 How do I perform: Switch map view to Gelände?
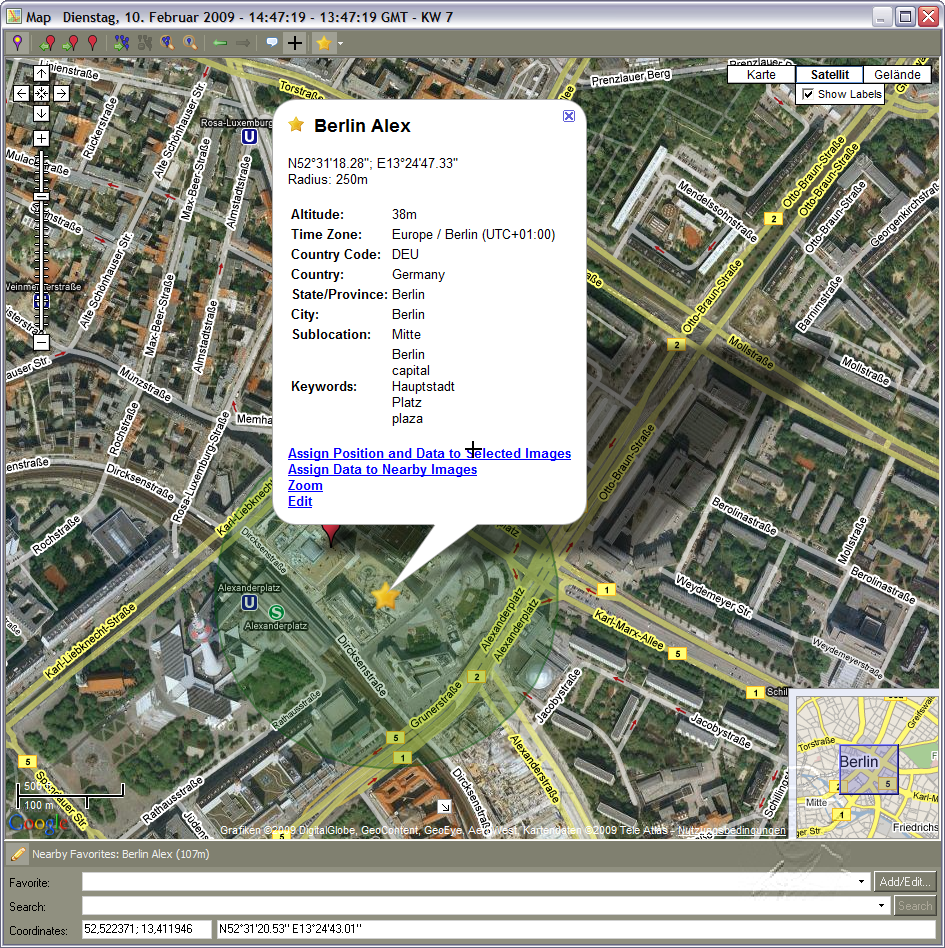coord(896,75)
